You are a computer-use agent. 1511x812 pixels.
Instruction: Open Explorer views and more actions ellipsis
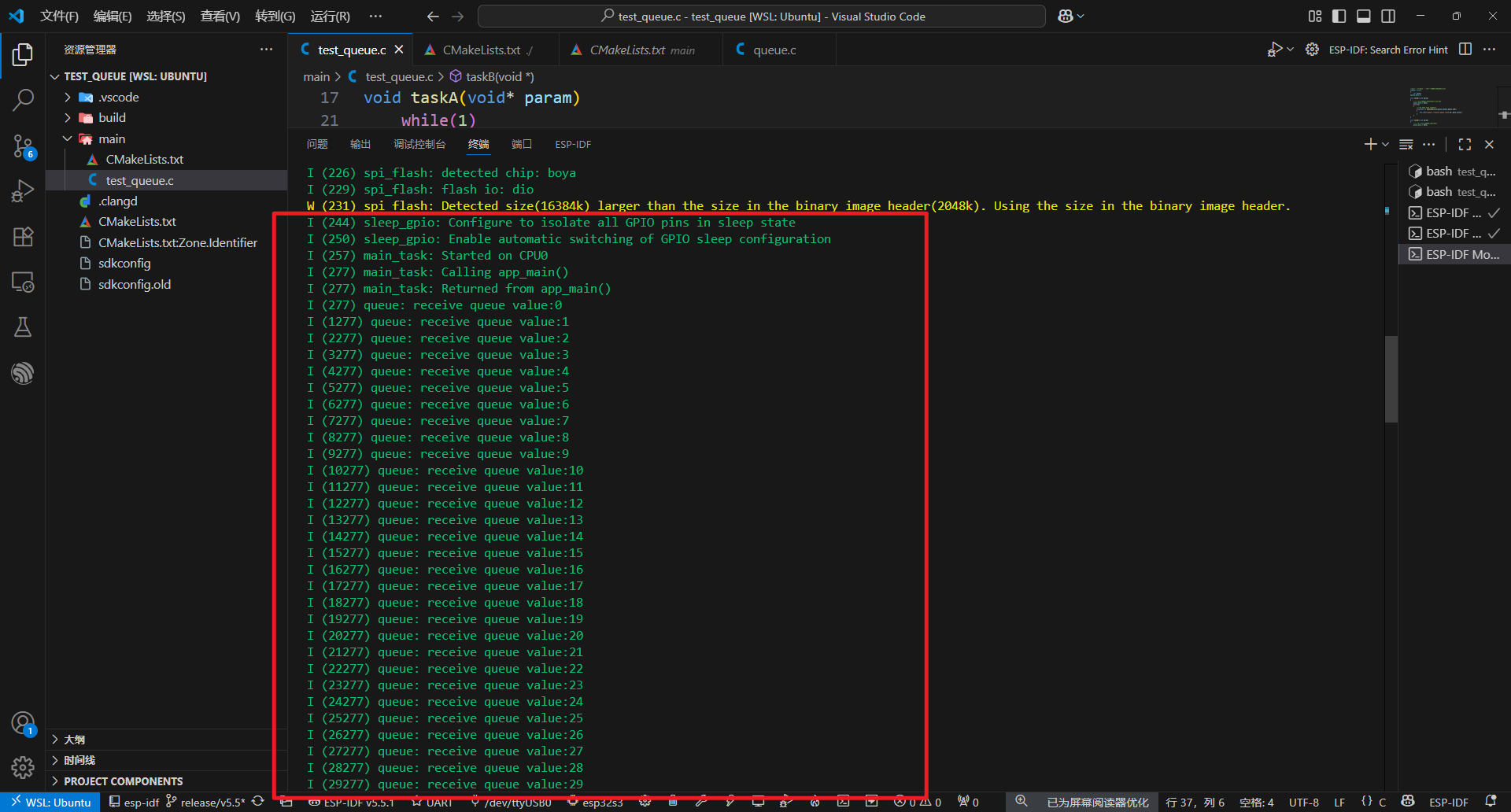click(267, 50)
